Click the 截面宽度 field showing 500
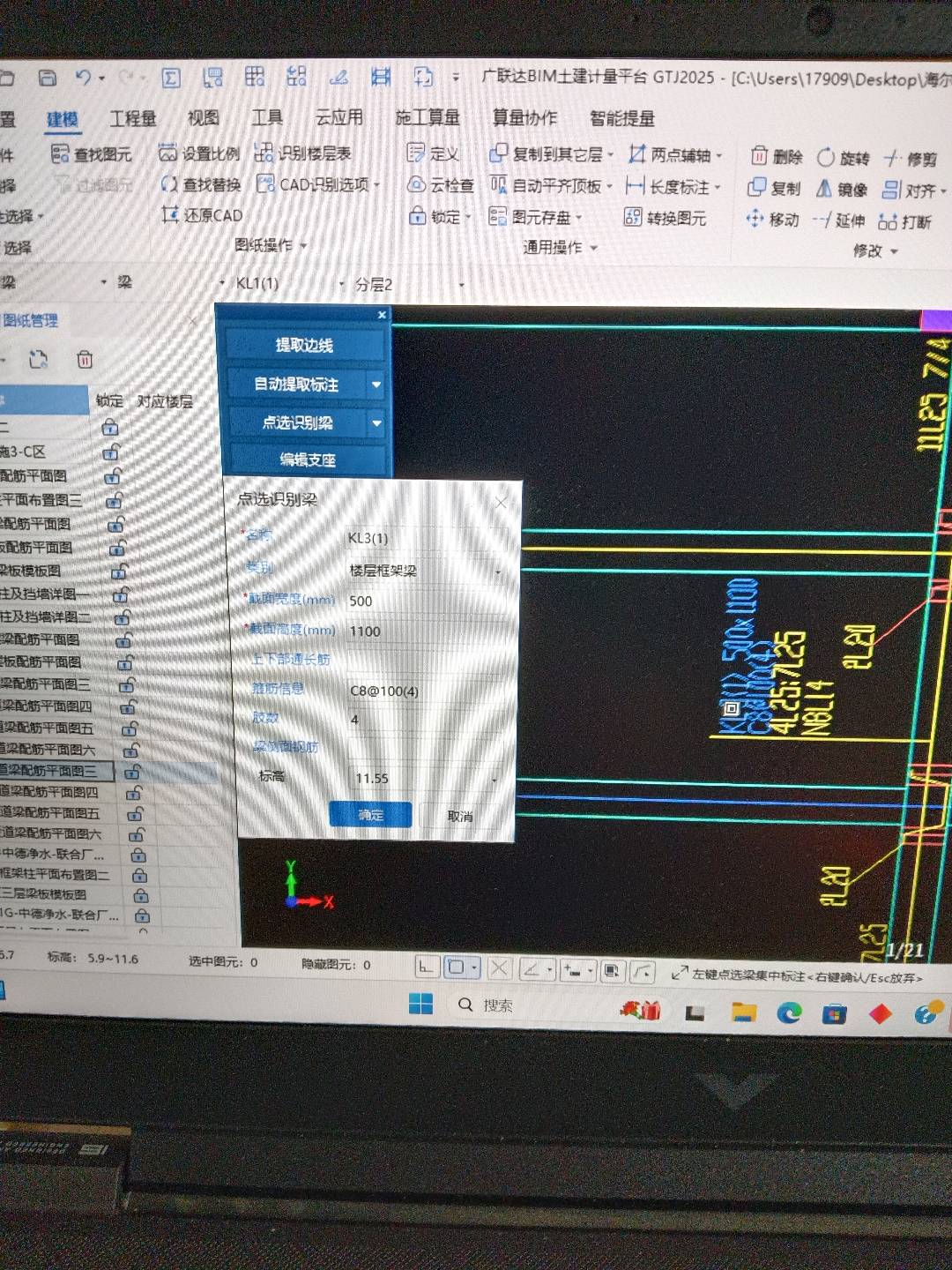 (428, 601)
